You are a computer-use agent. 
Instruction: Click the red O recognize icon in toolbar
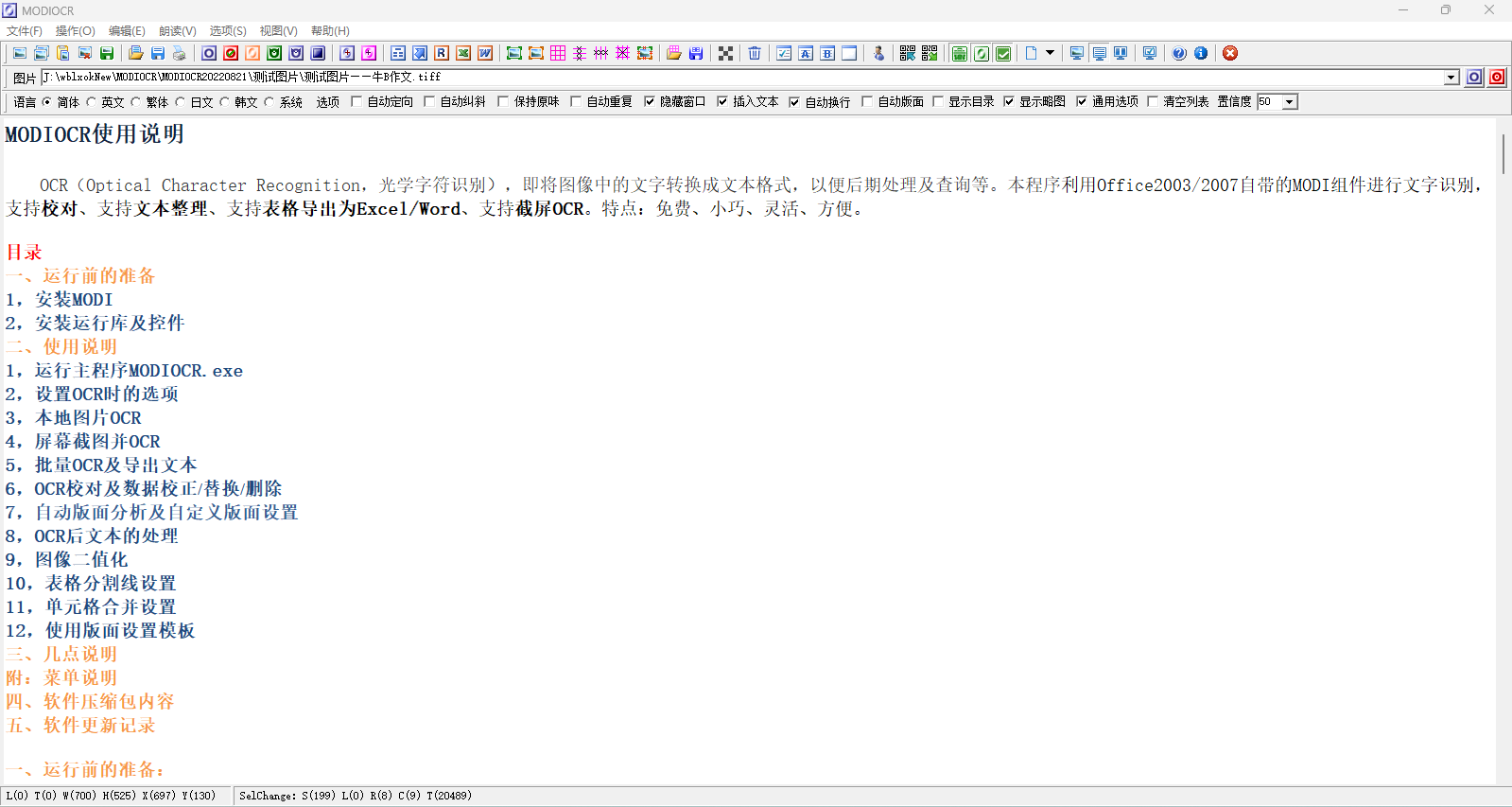(x=231, y=53)
